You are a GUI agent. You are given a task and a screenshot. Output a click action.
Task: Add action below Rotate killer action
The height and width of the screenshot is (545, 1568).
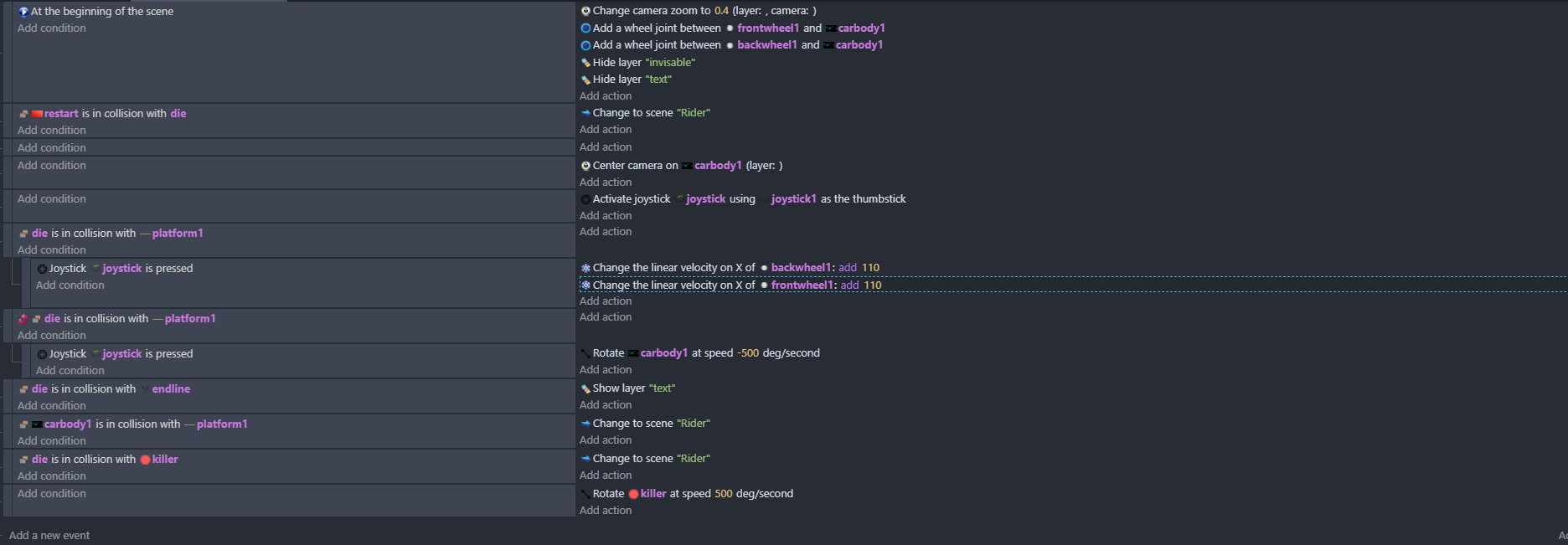click(606, 511)
